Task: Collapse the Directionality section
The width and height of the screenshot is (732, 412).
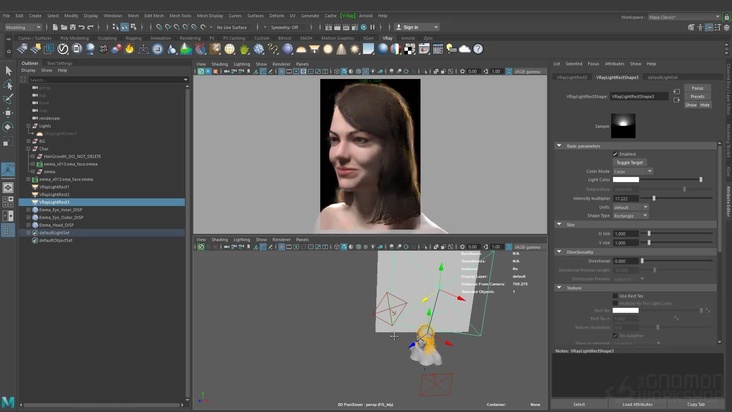Action: (559, 252)
